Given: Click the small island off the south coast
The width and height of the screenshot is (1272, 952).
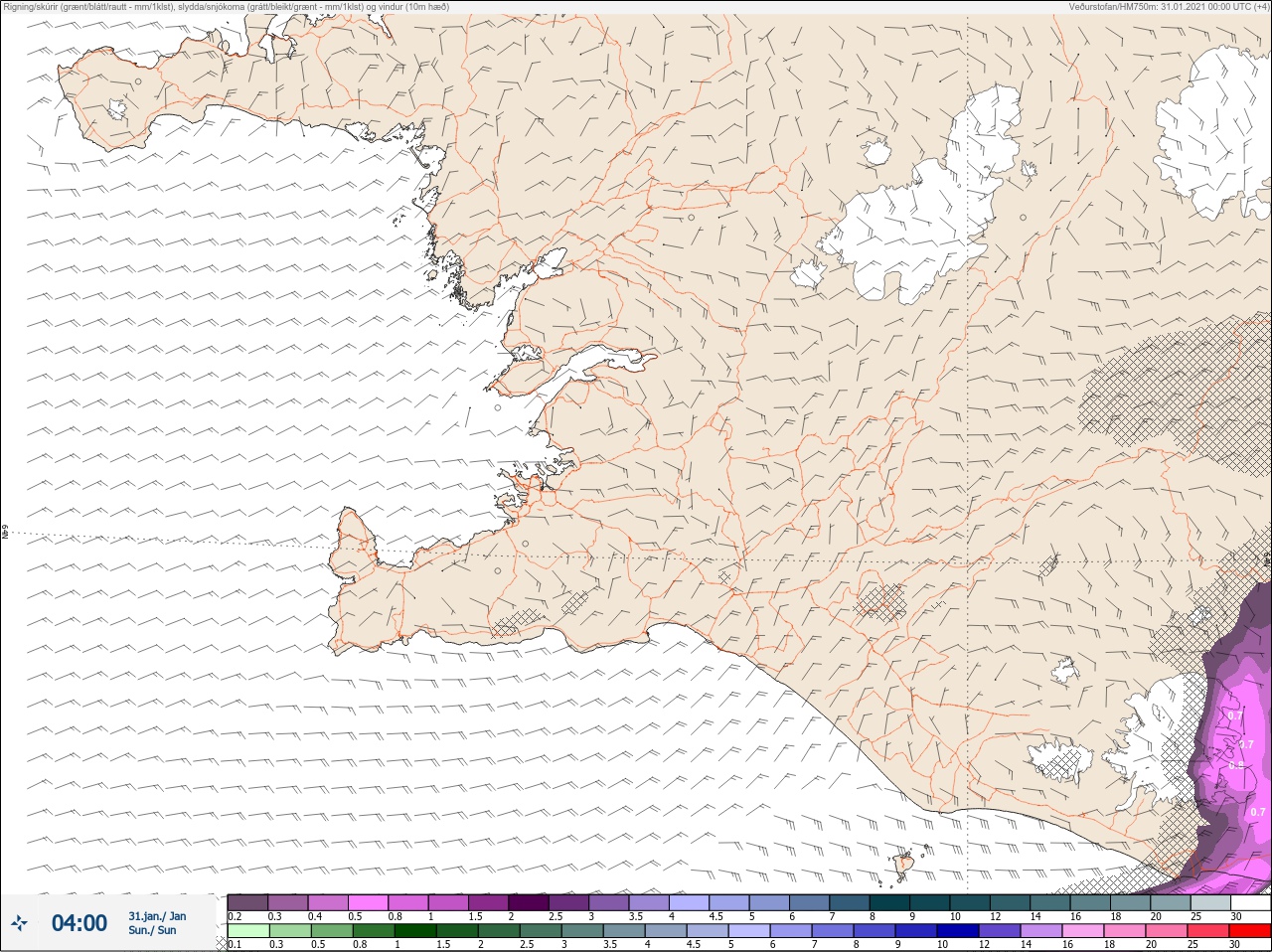Looking at the screenshot, I should (904, 866).
